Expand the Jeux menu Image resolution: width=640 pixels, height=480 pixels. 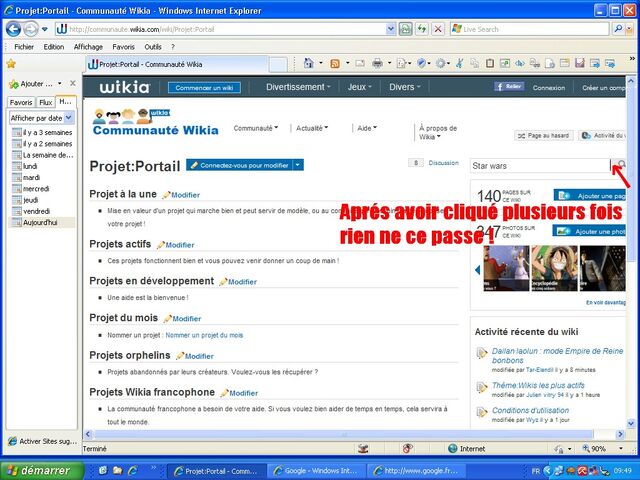[x=360, y=87]
